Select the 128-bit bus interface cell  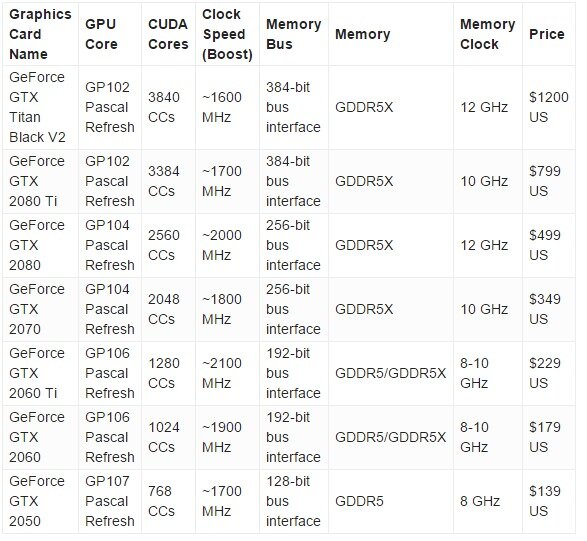[294, 502]
